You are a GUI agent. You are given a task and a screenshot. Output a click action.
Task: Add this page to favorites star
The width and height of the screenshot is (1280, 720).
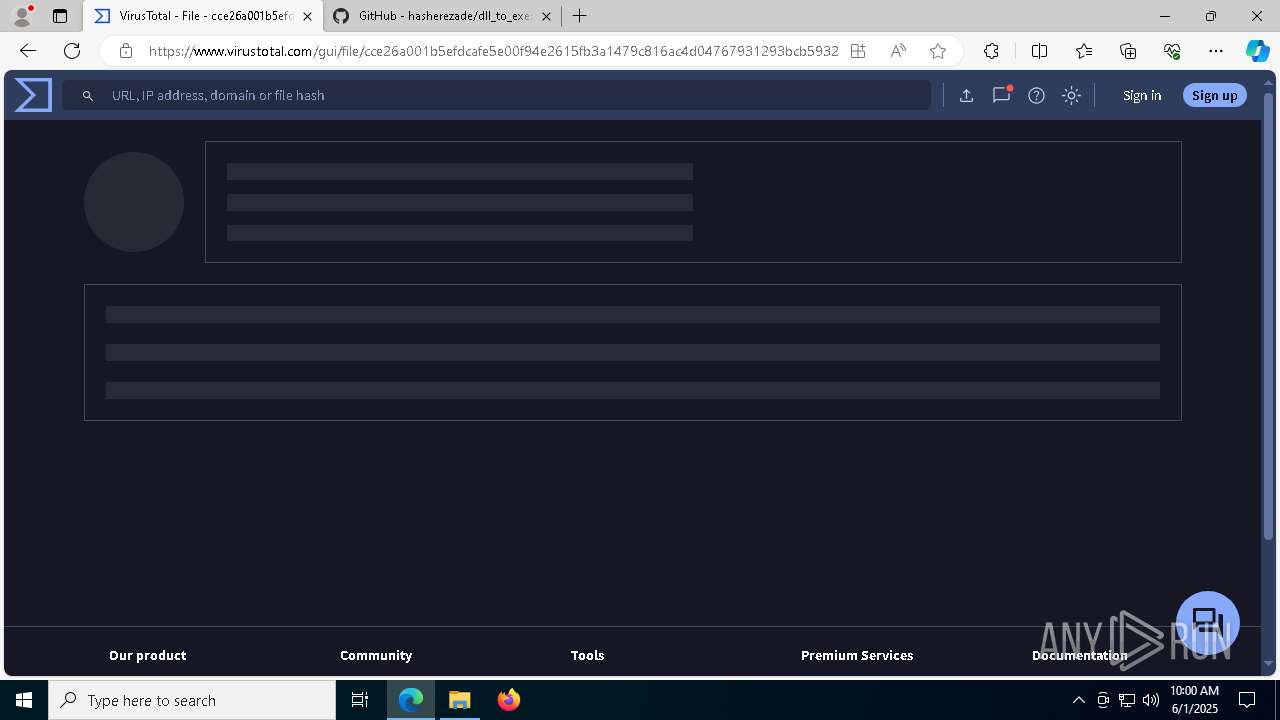click(938, 51)
